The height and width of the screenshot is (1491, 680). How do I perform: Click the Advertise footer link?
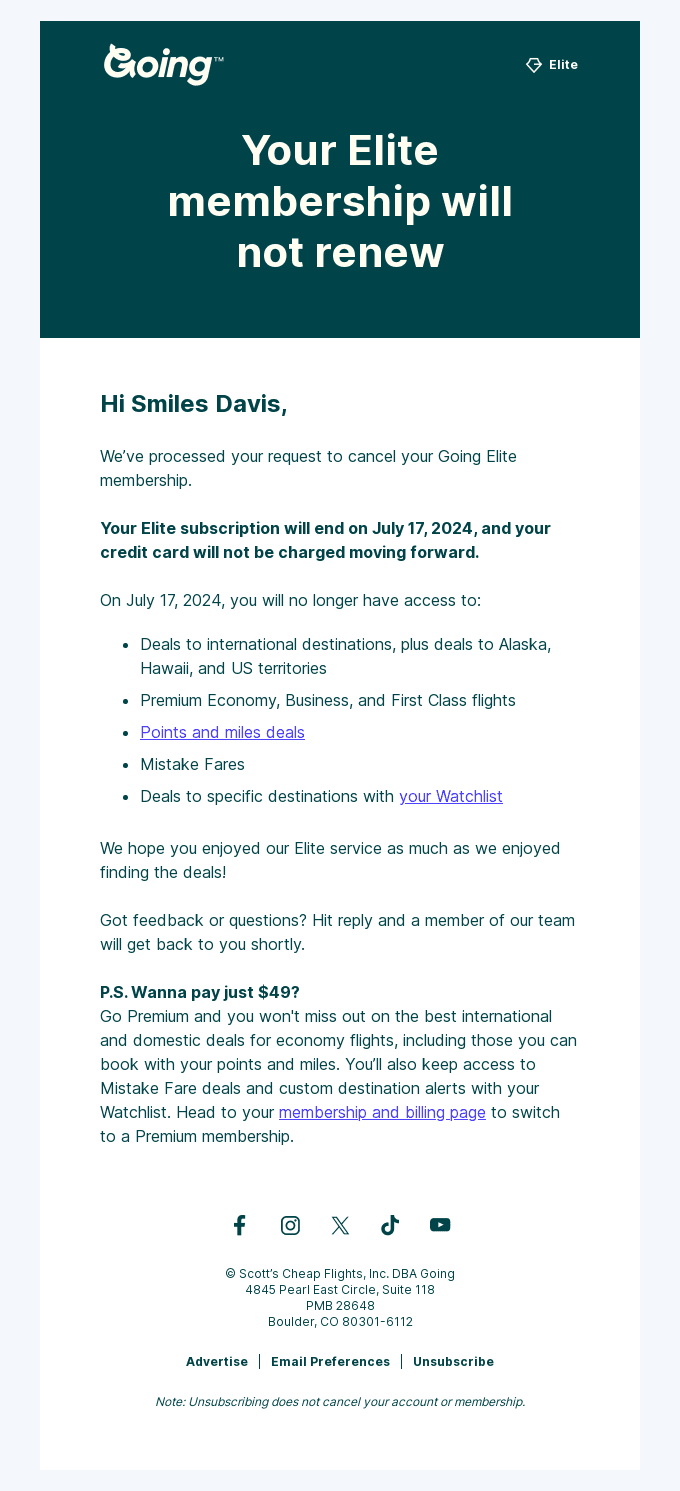217,1361
